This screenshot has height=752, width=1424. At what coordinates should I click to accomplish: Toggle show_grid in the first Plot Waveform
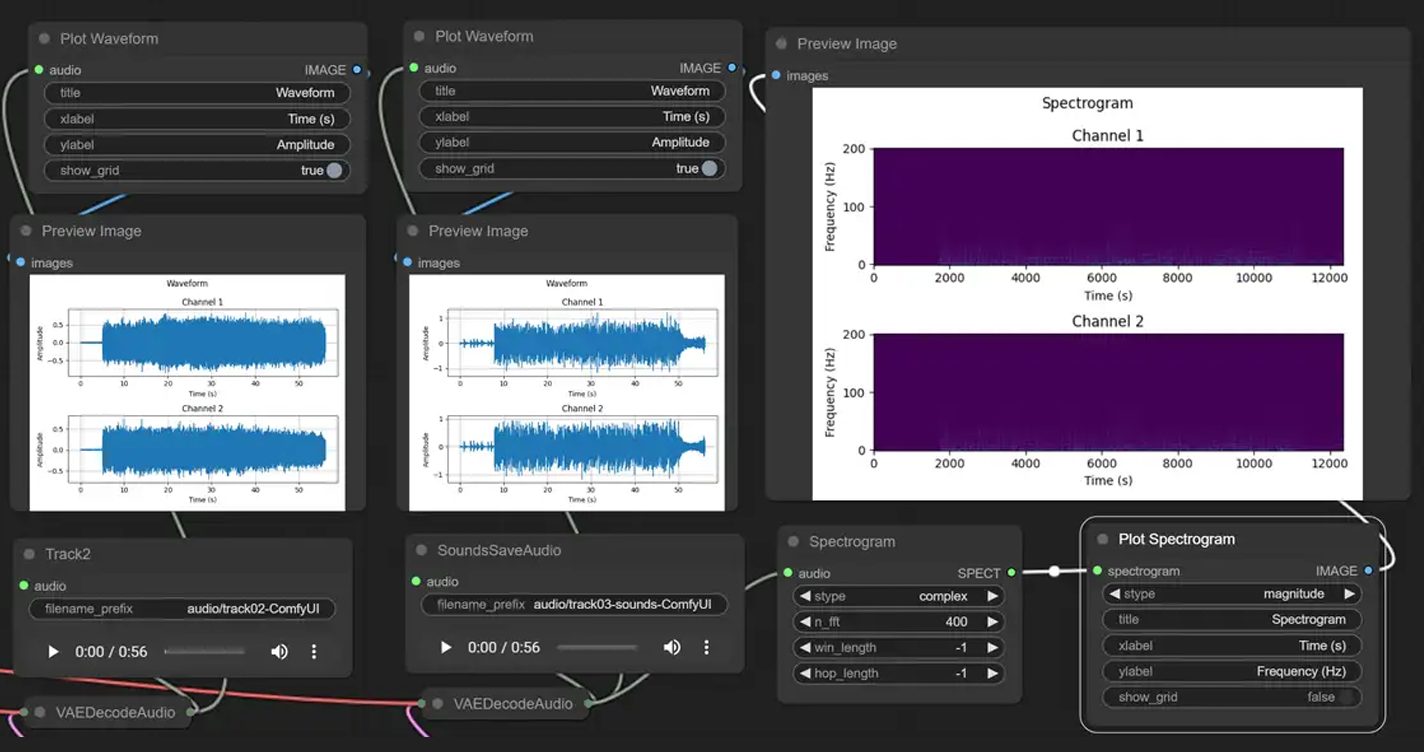(333, 171)
